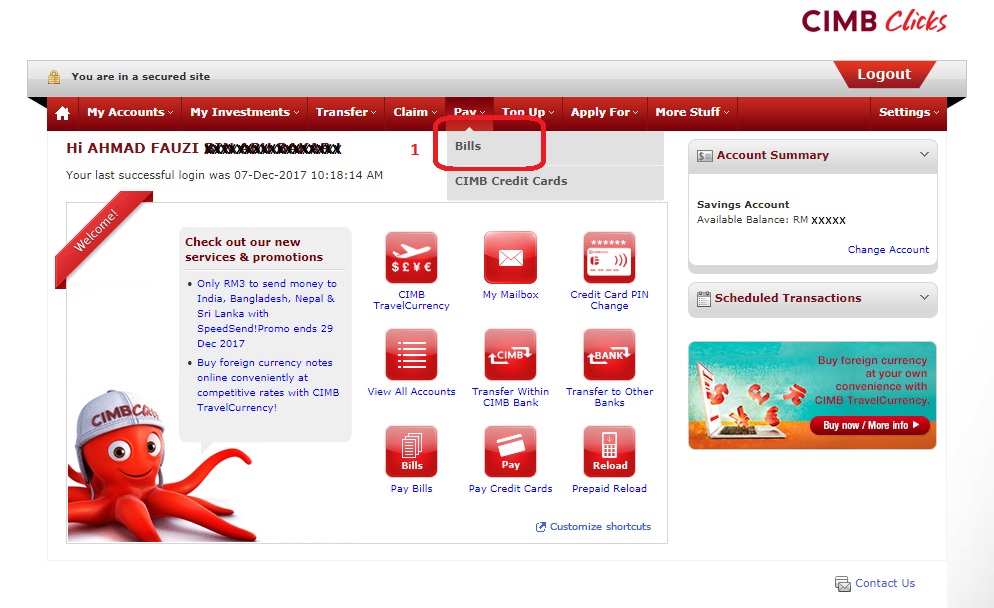Click the Customize shortcuts link

[600, 527]
